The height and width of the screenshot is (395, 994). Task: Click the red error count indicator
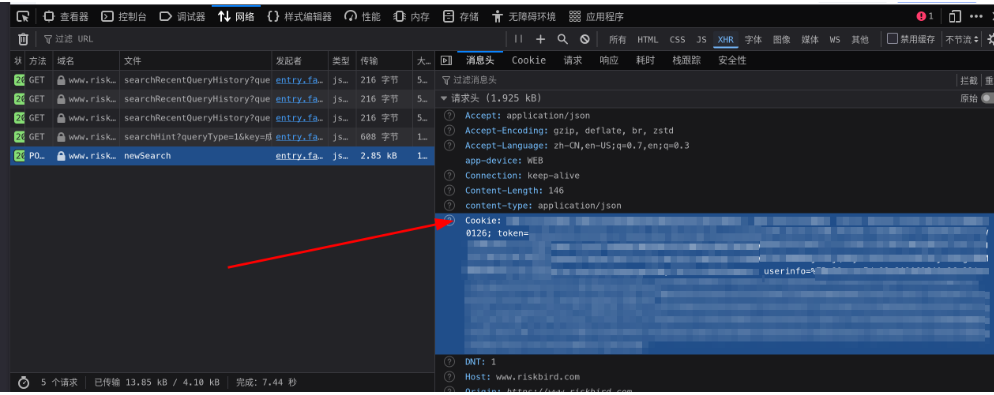coord(925,16)
